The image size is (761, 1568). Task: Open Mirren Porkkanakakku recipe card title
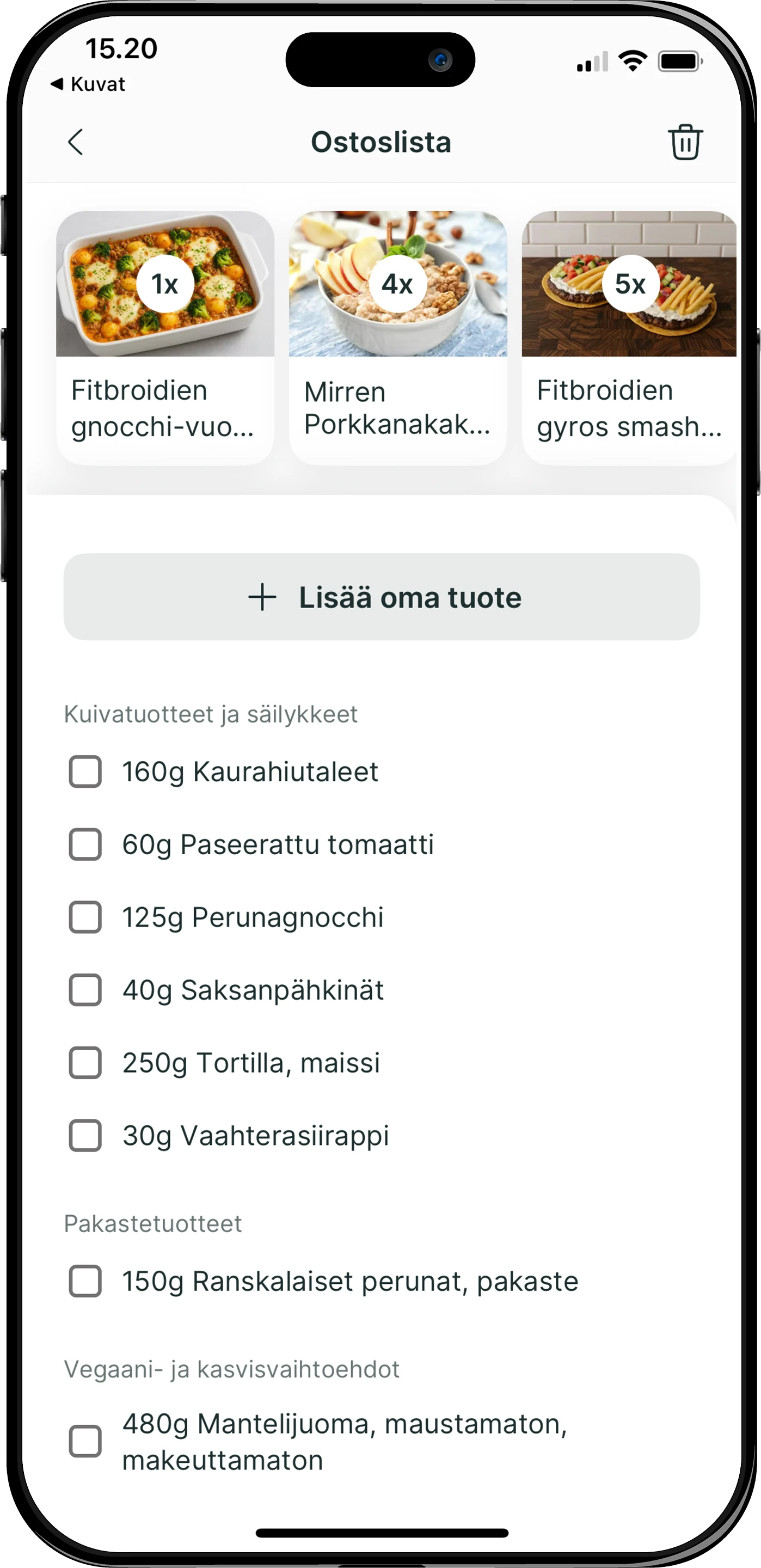[397, 408]
